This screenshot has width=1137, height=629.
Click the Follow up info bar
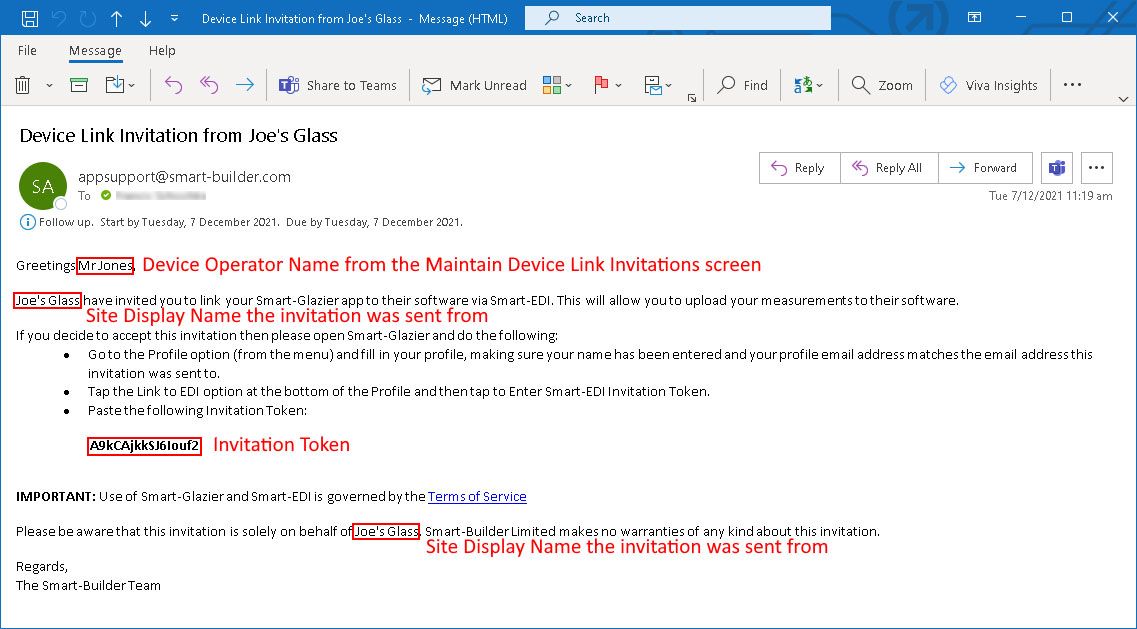(241, 222)
